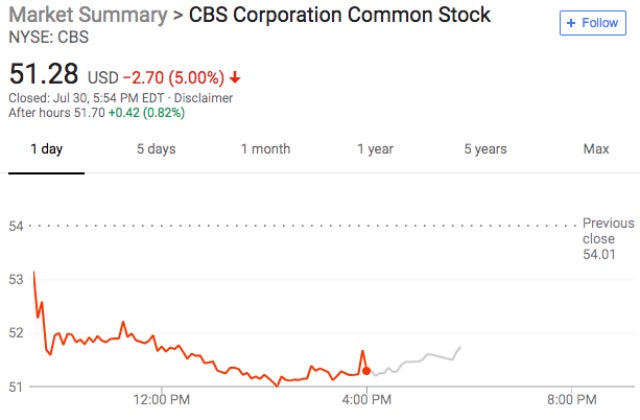Switch to the 5 days tab
The height and width of the screenshot is (420, 640).
point(156,149)
